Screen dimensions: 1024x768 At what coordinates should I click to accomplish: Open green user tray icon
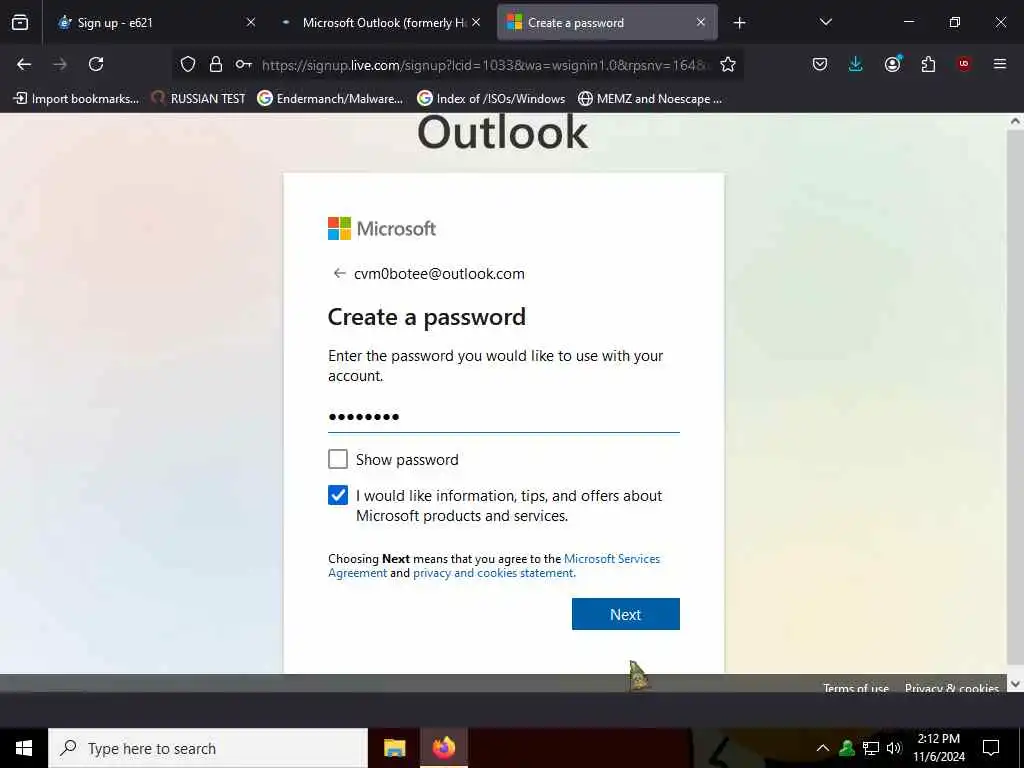click(x=847, y=748)
